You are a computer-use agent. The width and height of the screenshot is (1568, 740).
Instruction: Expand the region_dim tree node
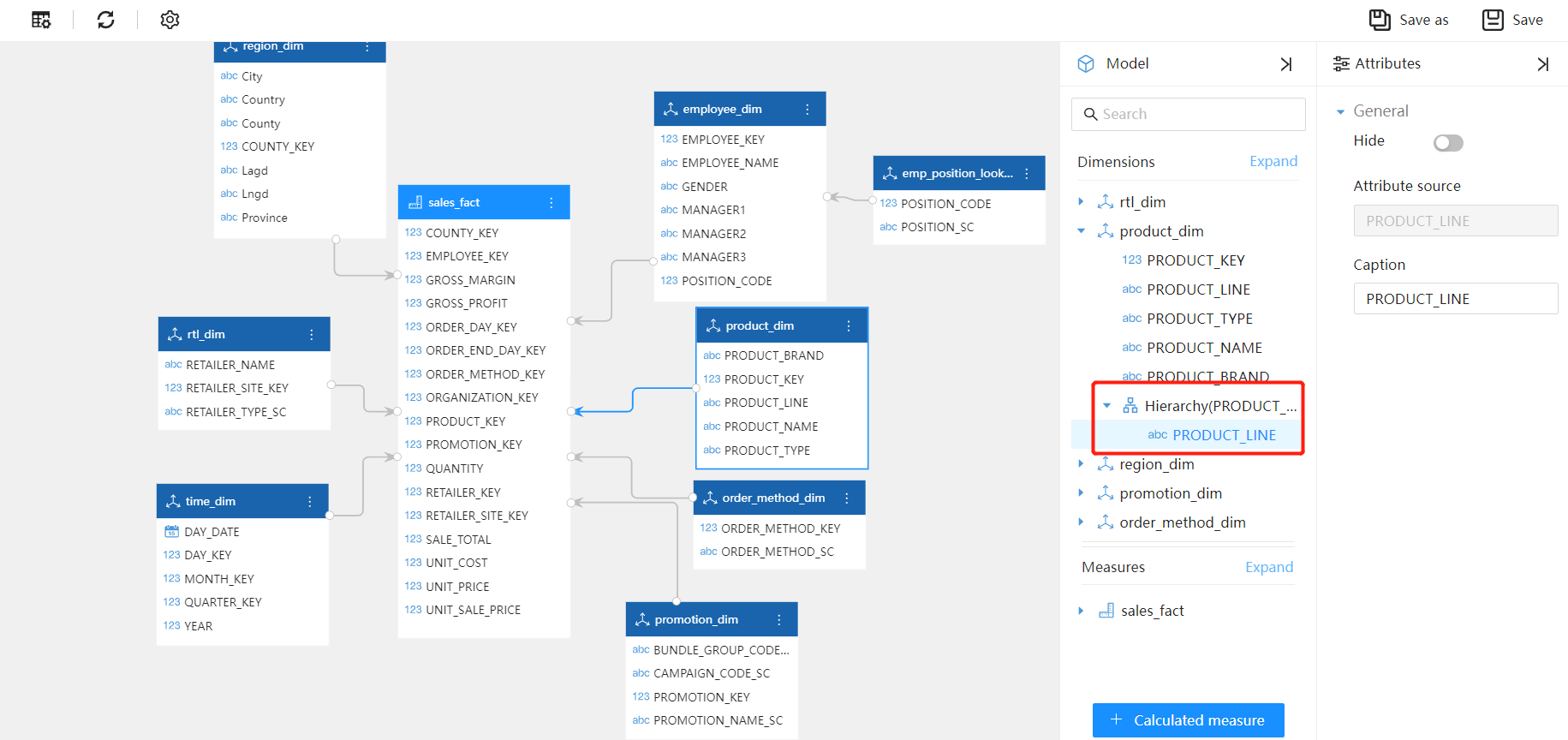[1081, 464]
